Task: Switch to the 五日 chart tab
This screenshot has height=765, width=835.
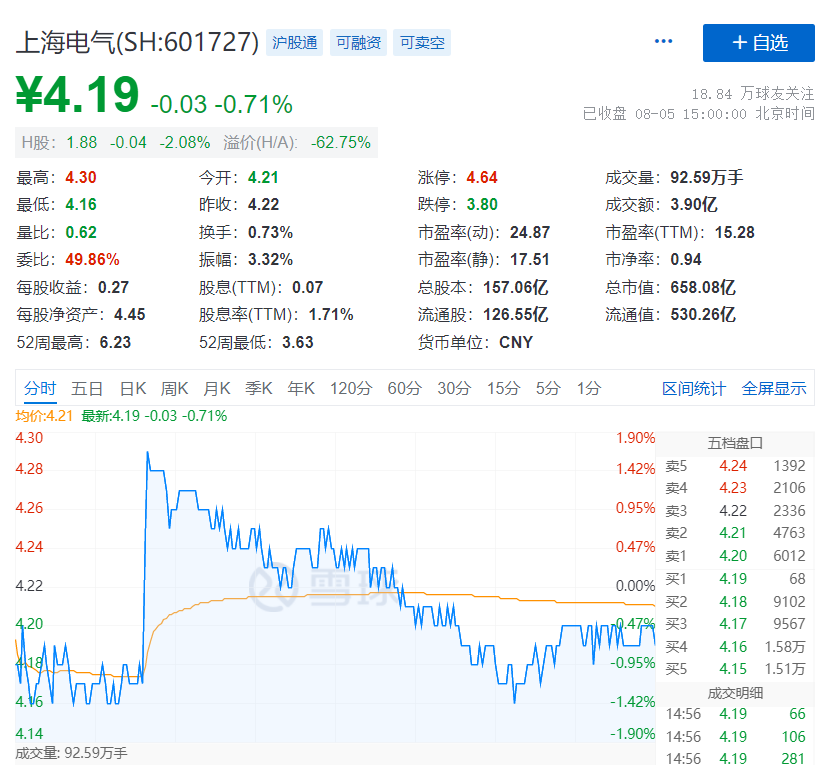Action: 87,389
